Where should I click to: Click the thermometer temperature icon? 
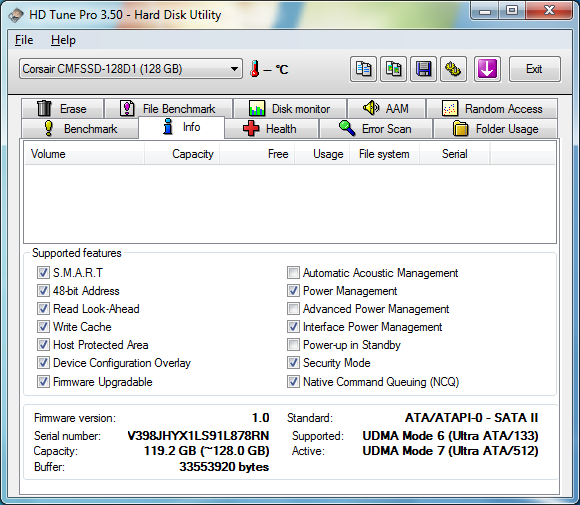pos(254,69)
